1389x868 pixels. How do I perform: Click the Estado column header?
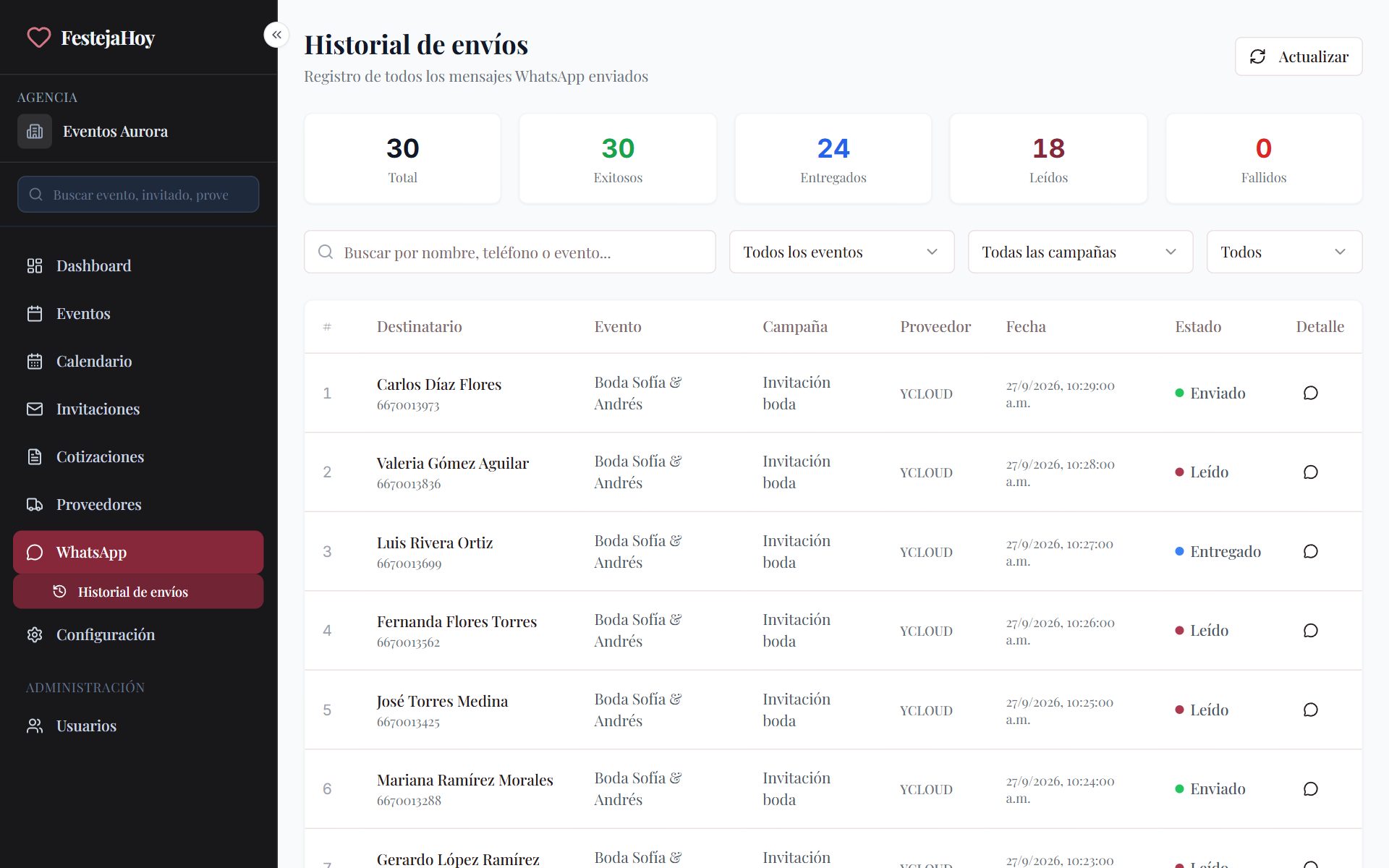point(1198,327)
